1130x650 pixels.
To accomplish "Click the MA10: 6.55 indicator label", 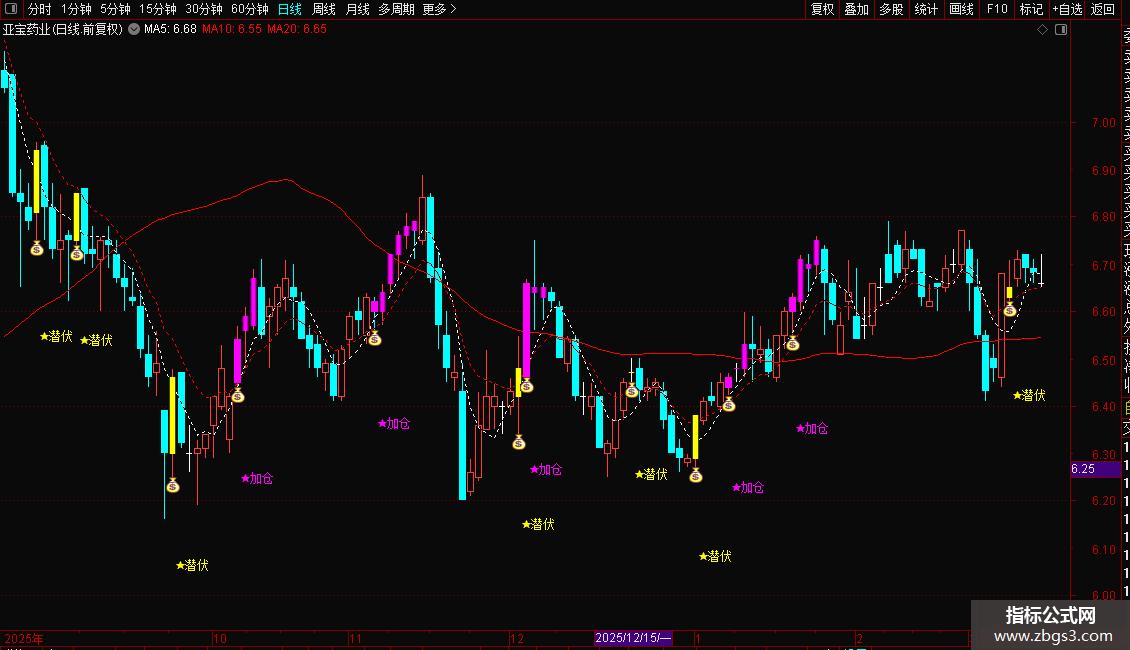I will click(x=231, y=30).
